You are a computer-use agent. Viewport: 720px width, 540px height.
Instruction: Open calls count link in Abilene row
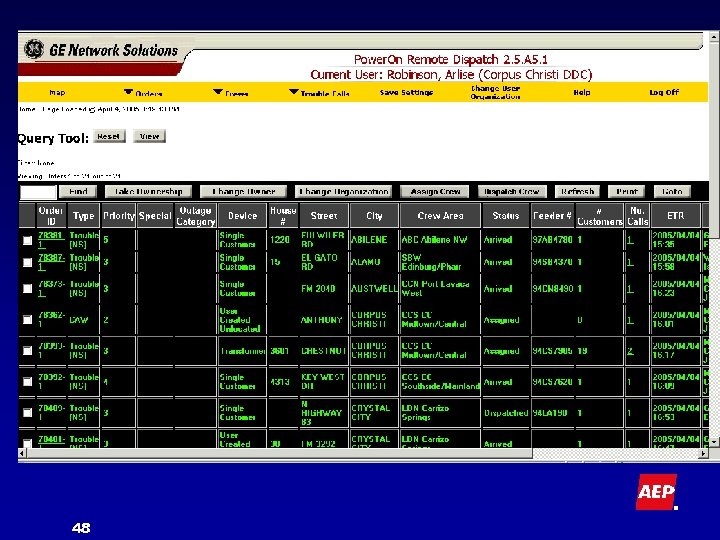[630, 240]
